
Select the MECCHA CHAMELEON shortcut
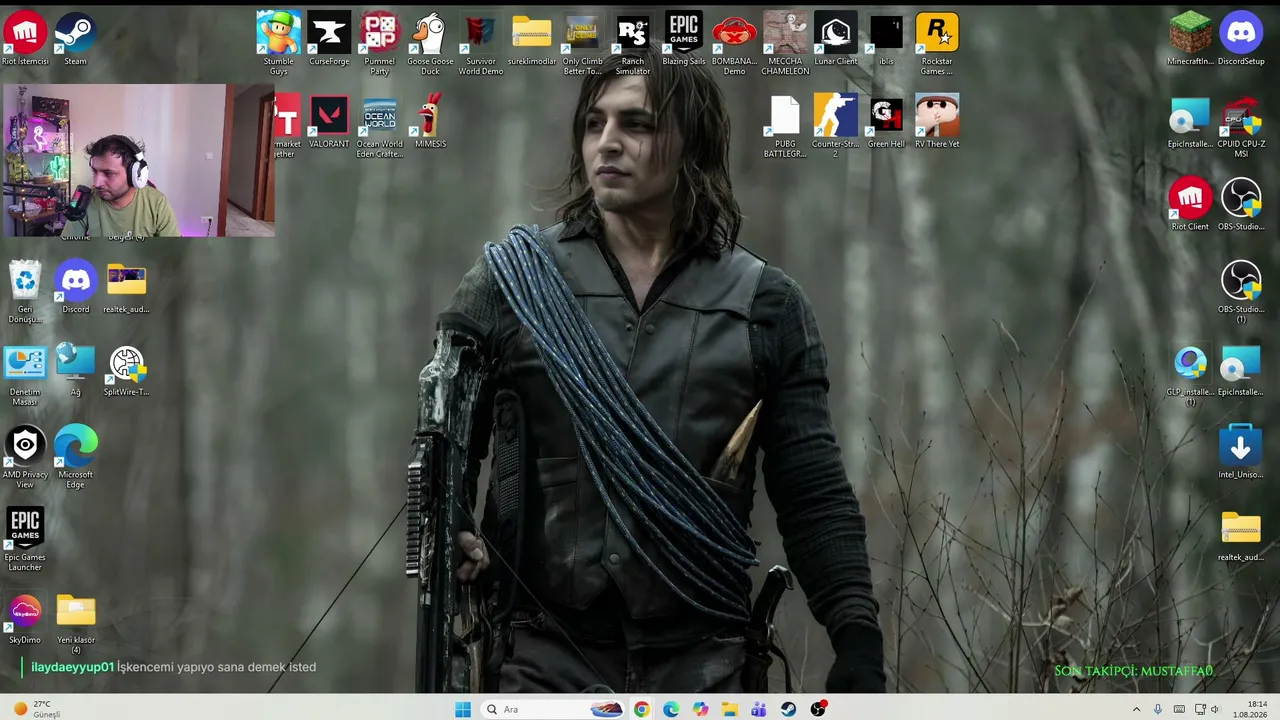pos(785,43)
